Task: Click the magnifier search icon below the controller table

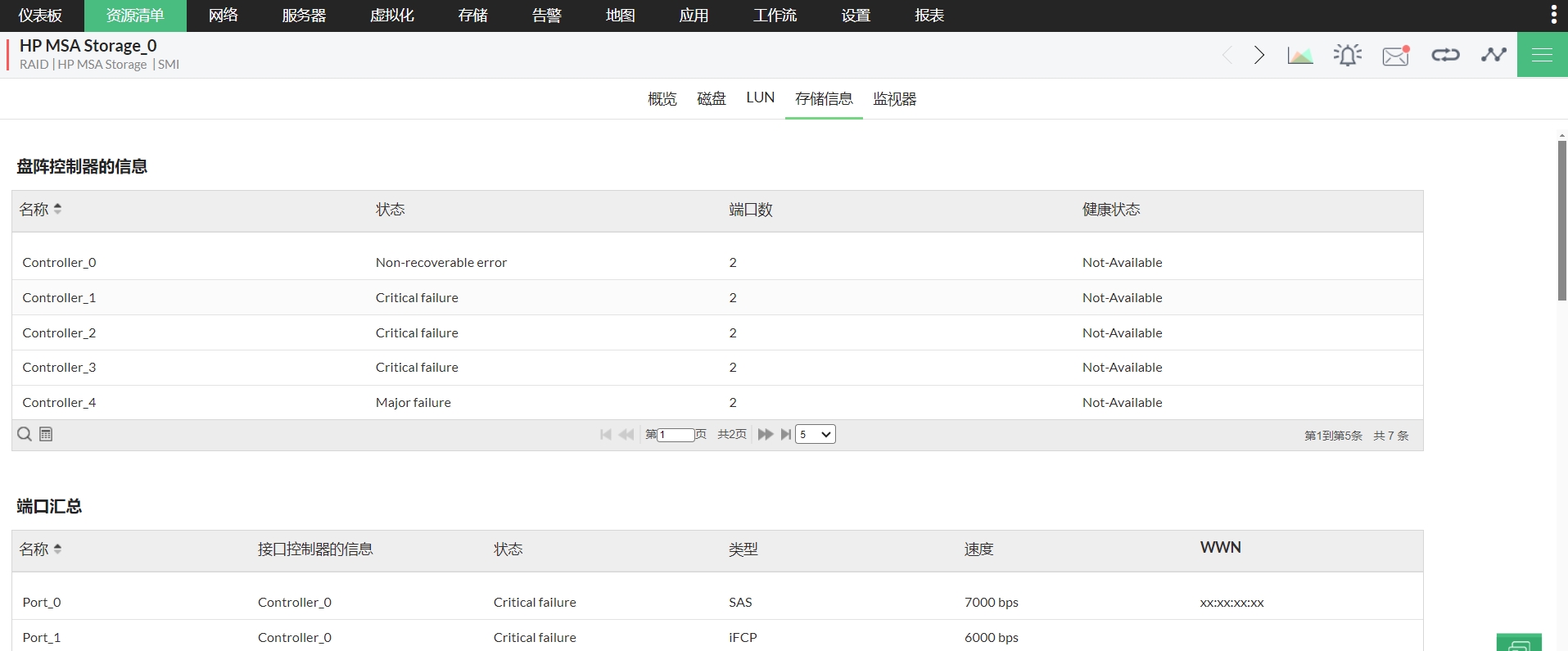Action: pyautogui.click(x=25, y=434)
